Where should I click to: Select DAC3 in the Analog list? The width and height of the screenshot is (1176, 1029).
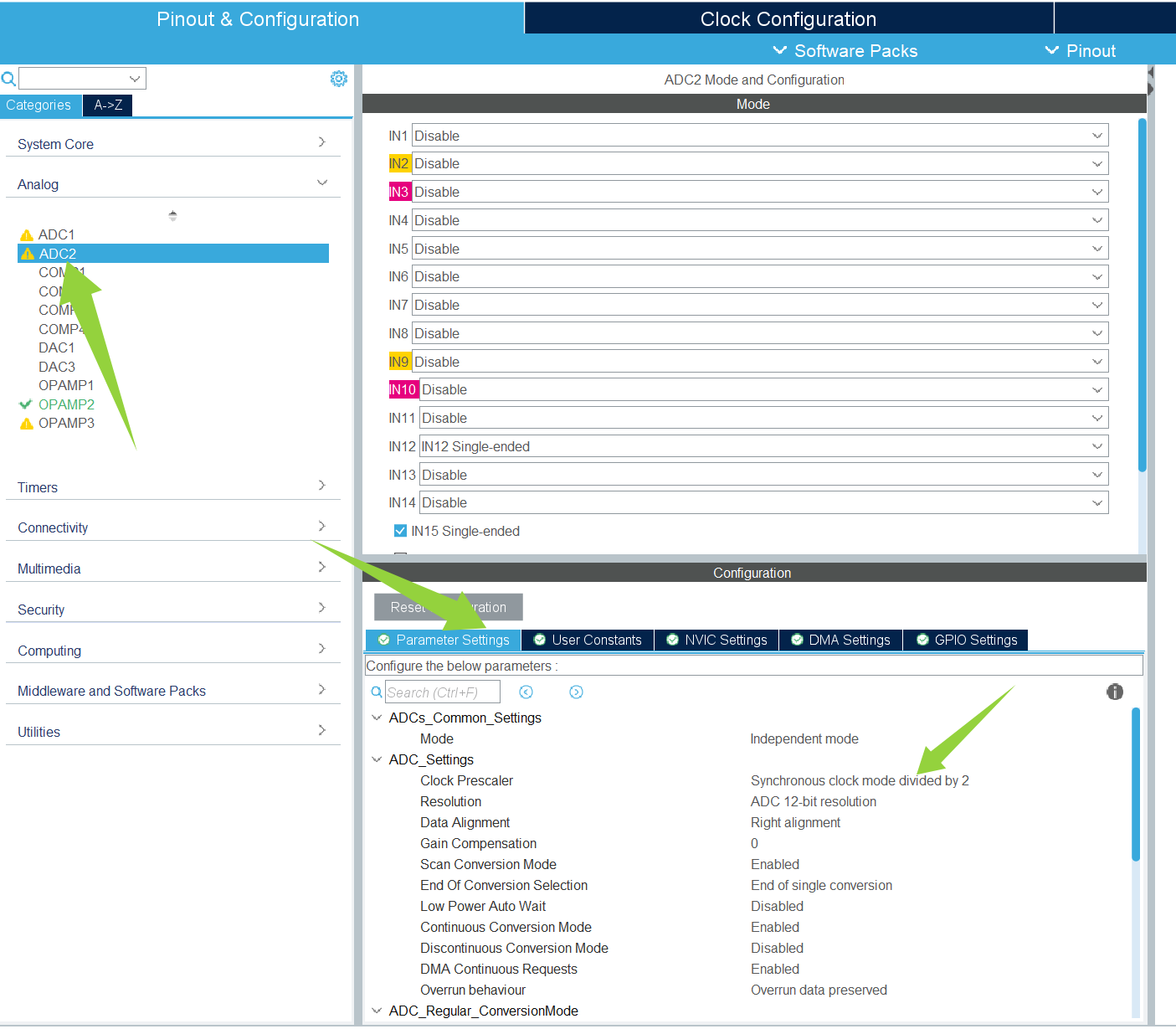[57, 368]
